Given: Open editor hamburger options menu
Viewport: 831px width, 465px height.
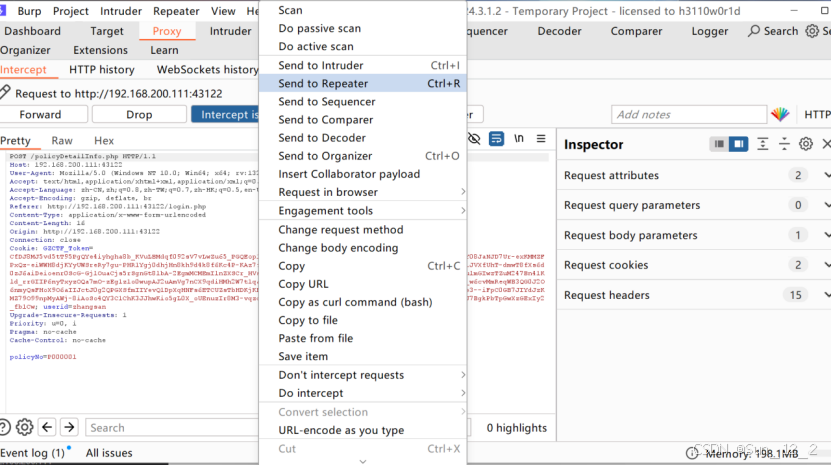Looking at the screenshot, I should click(541, 139).
